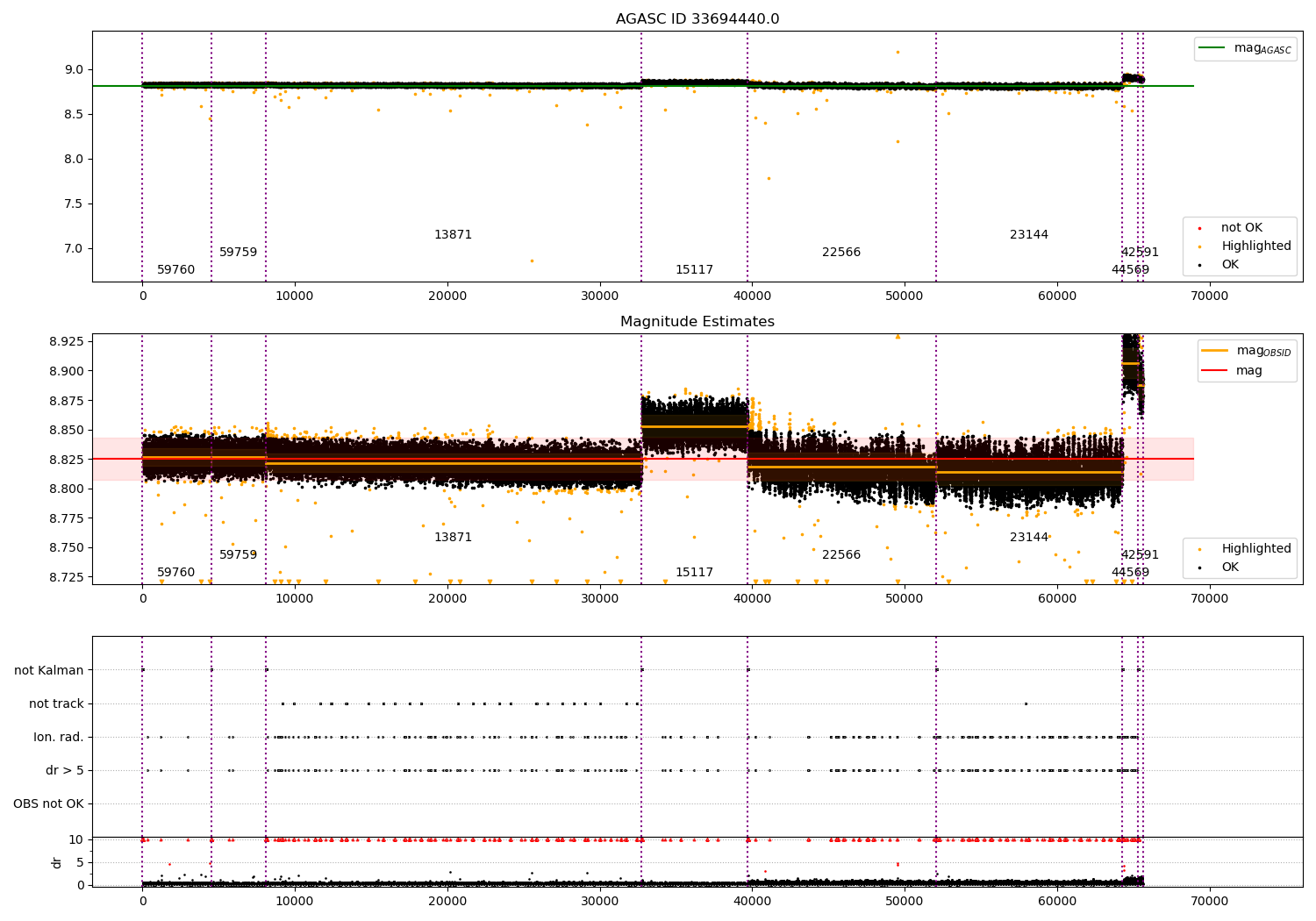Click the "7.0" y-tick on top plot
This screenshot has height=921, width=1316.
coord(74,249)
